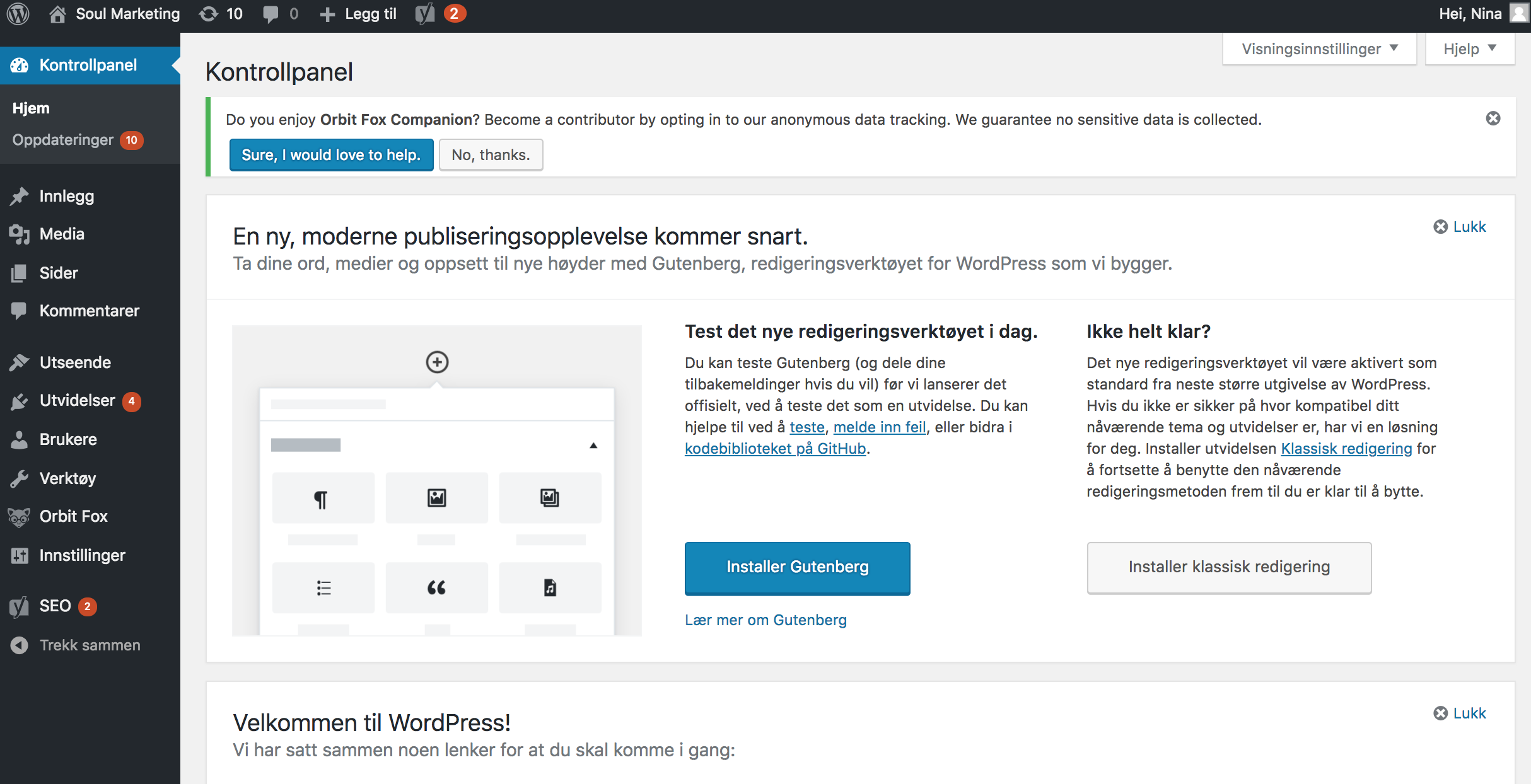
Task: Click the Innstillinger settings icon
Action: (20, 555)
